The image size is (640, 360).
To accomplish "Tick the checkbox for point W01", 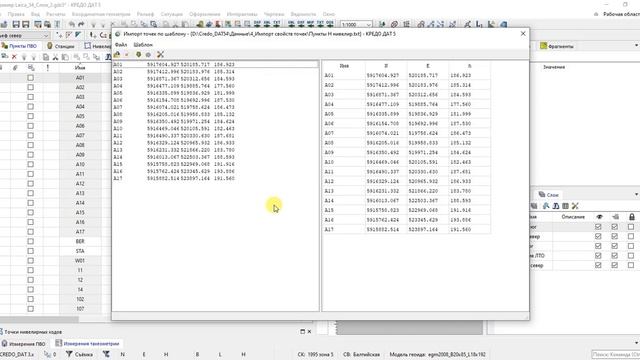I will coord(31,260).
